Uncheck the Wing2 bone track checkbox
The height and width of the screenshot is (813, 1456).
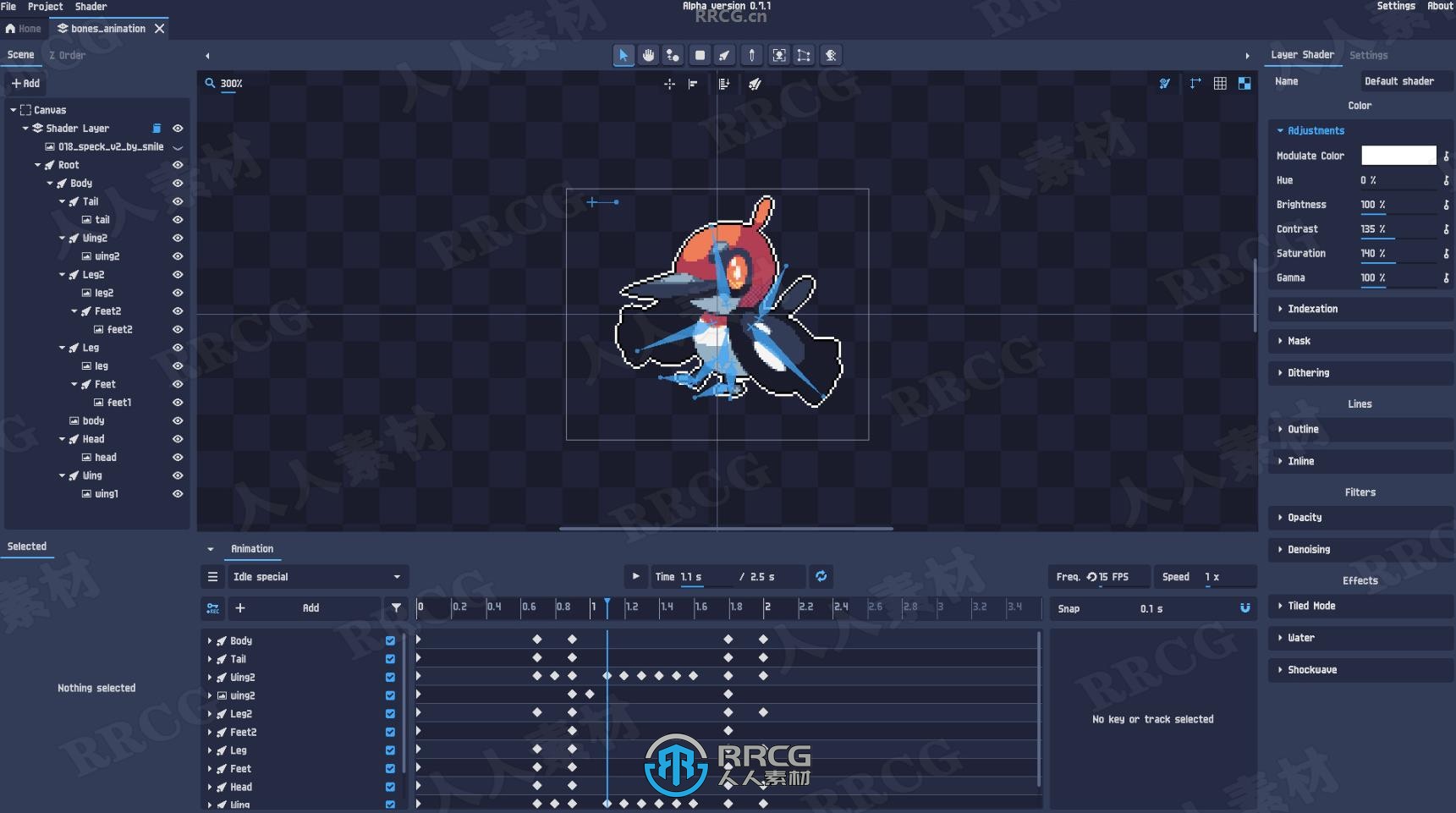(390, 678)
